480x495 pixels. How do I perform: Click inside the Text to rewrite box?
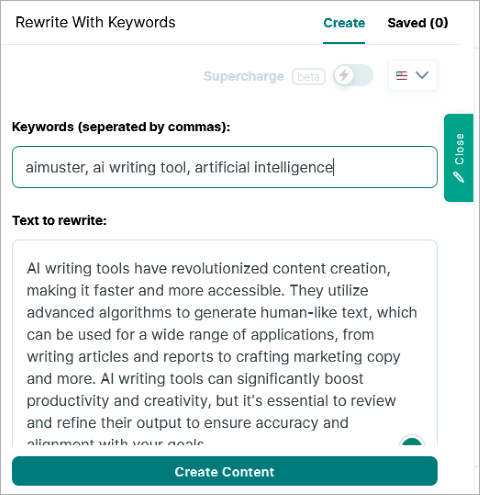225,342
